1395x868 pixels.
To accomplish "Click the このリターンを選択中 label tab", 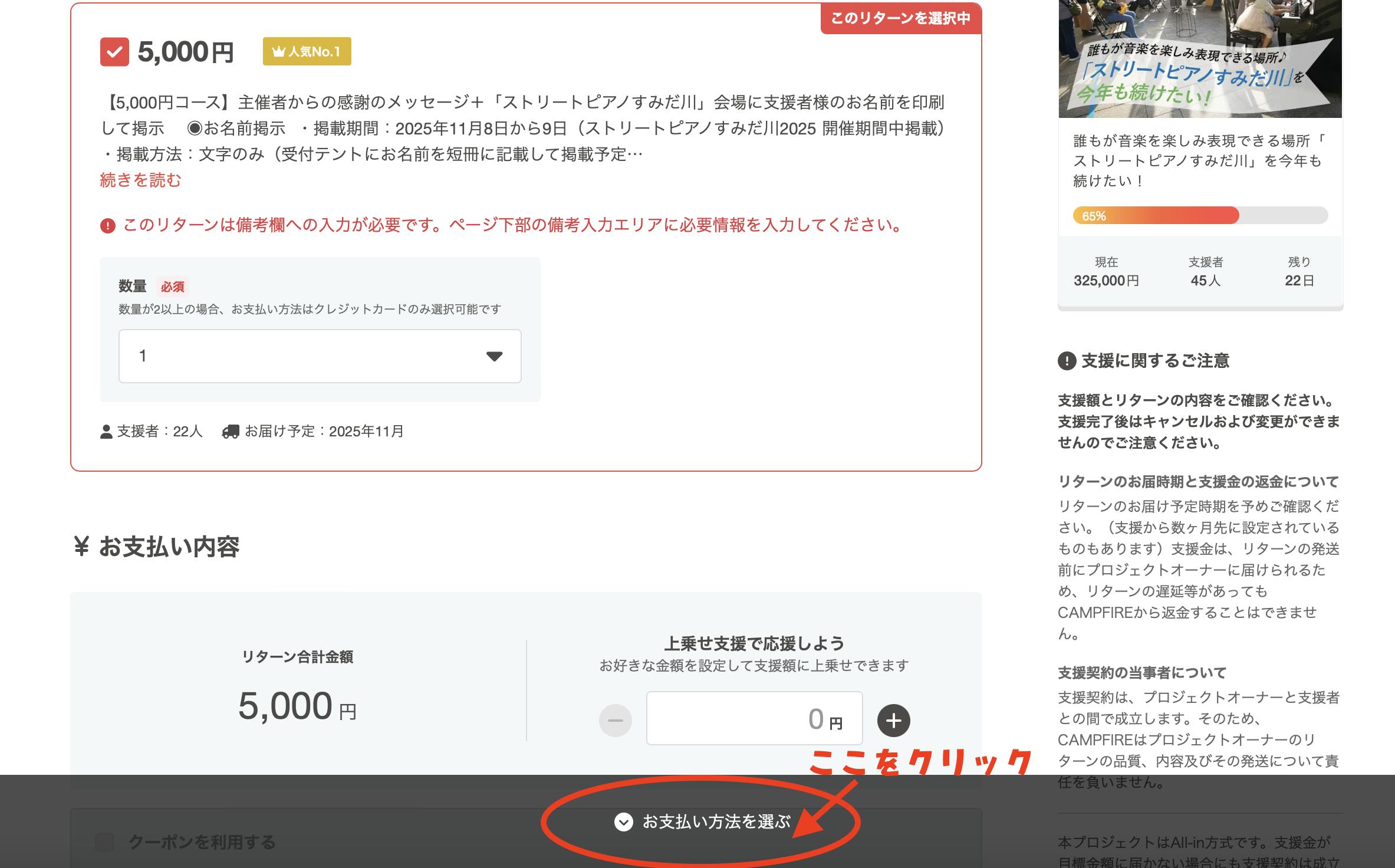I will pyautogui.click(x=900, y=18).
